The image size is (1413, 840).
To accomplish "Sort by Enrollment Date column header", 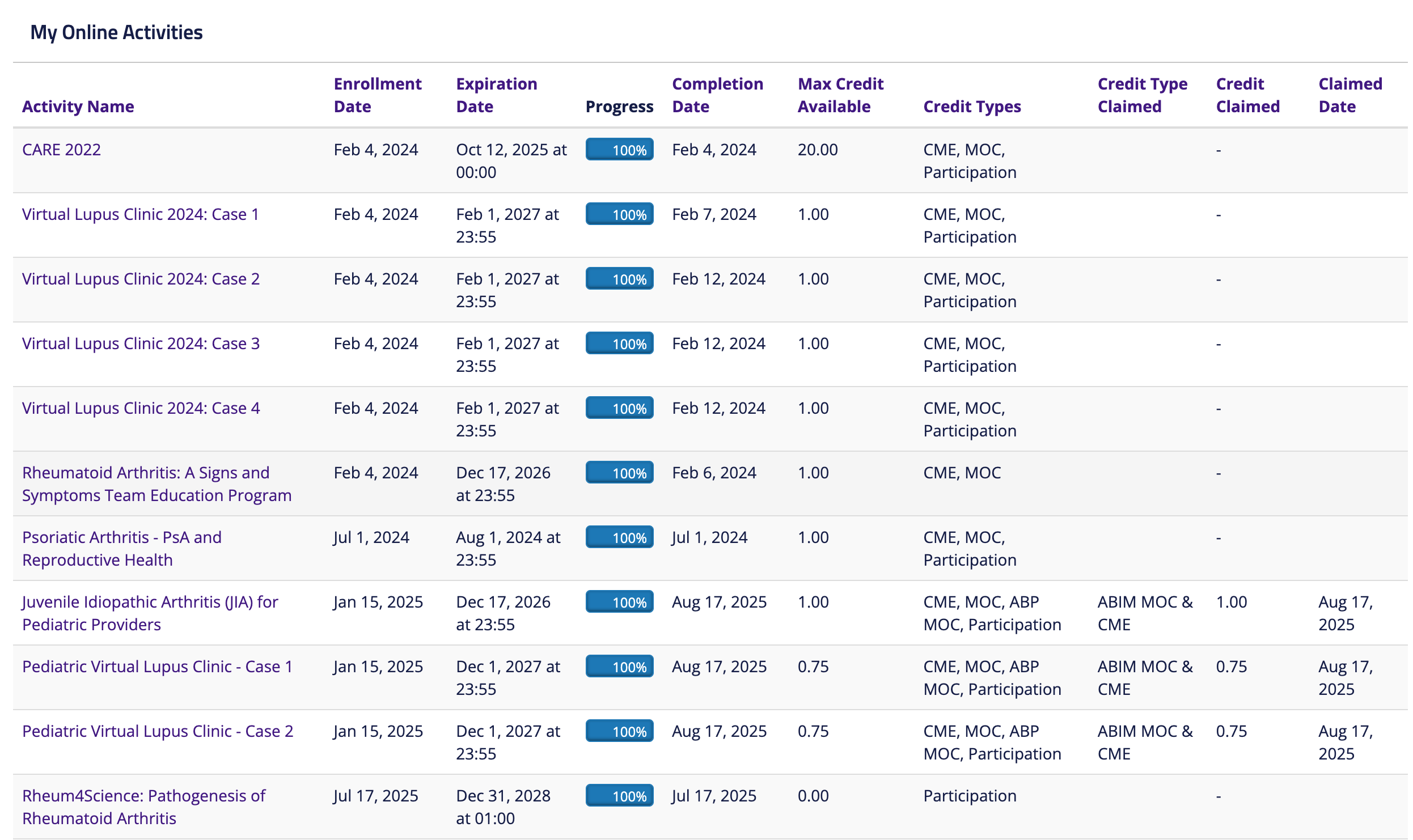I will coord(378,95).
